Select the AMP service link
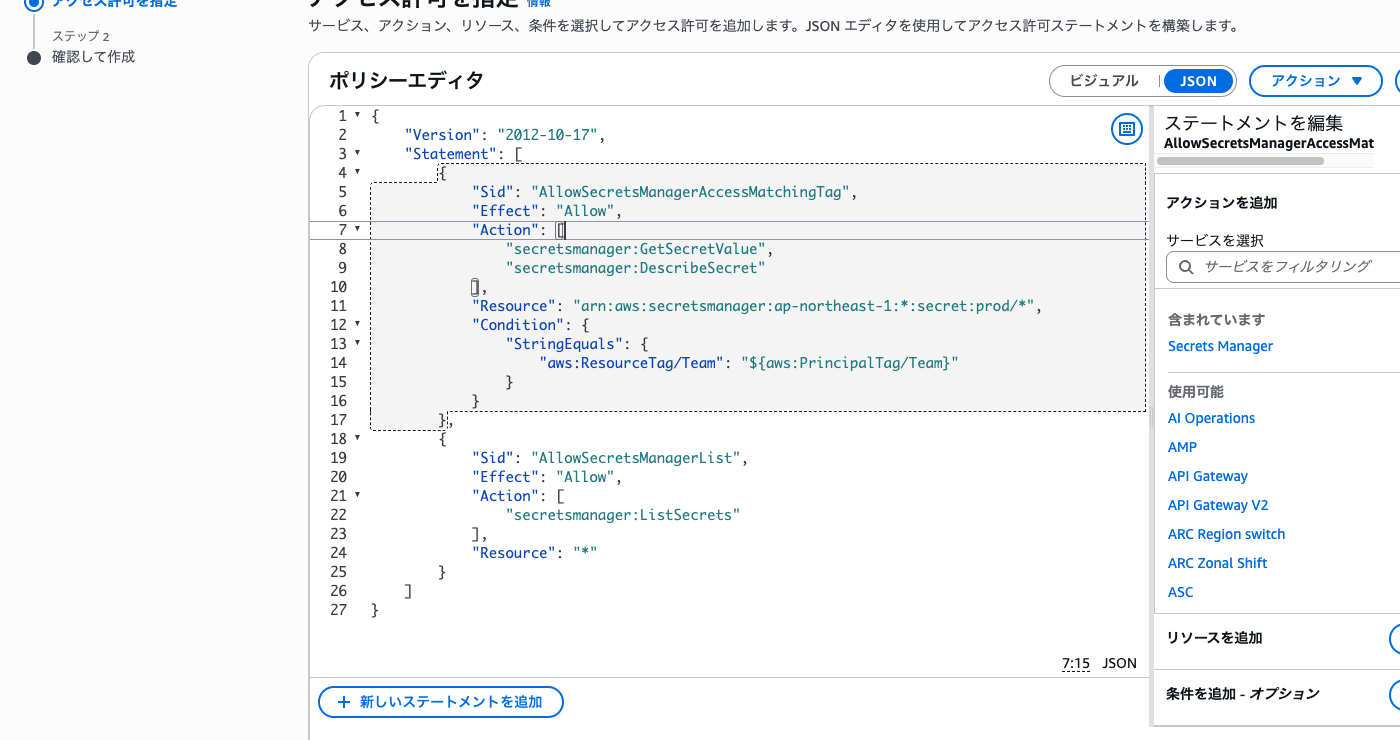Image resolution: width=1400 pixels, height=740 pixels. coord(1182,447)
